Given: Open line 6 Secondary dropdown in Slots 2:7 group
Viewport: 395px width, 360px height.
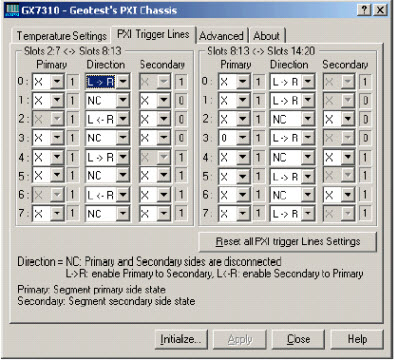Looking at the screenshot, I should 155,195.
